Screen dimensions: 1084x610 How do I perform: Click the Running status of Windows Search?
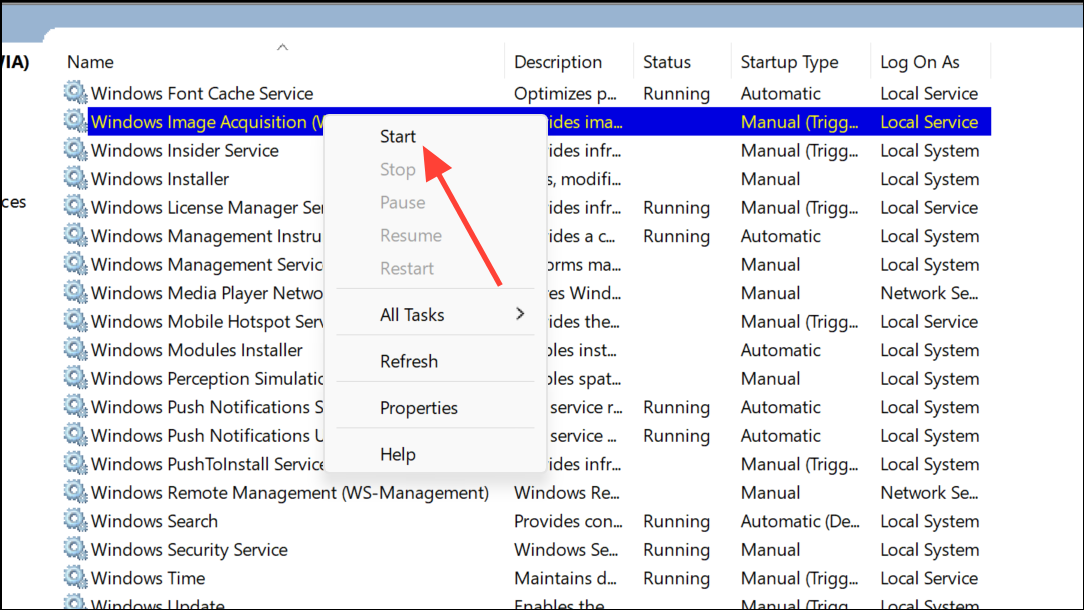click(x=676, y=521)
